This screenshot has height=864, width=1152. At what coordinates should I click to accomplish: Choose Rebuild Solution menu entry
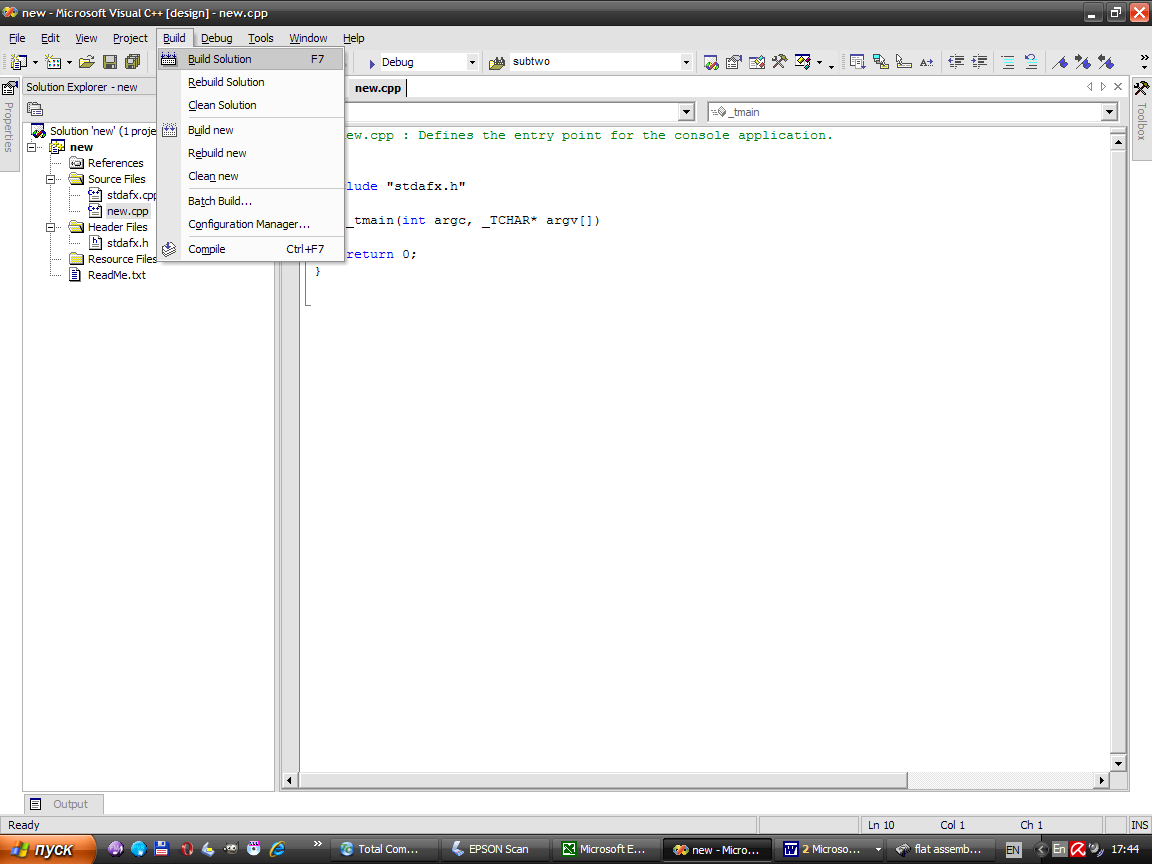click(x=251, y=82)
